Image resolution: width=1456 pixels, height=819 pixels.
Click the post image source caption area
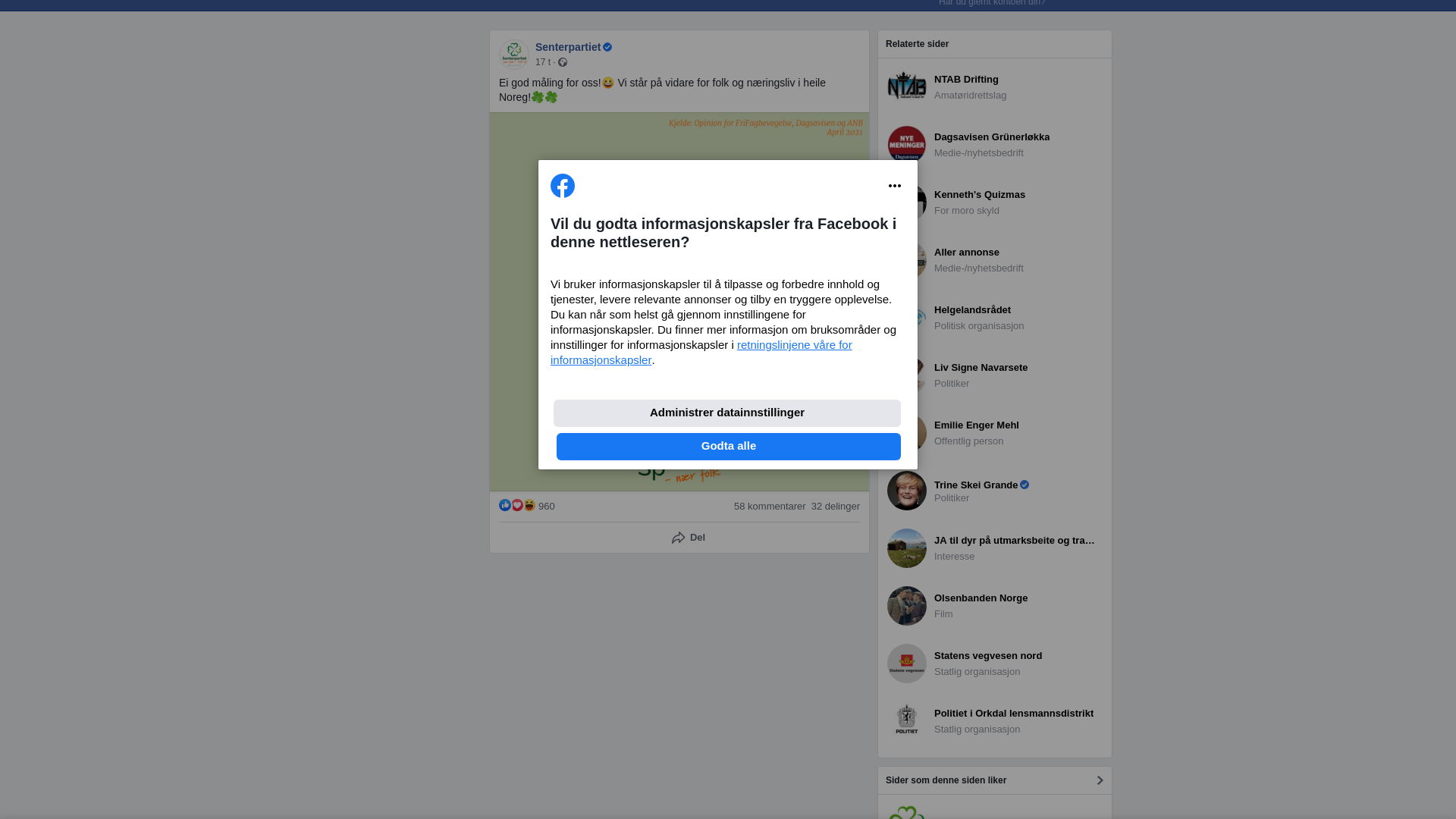pyautogui.click(x=766, y=127)
